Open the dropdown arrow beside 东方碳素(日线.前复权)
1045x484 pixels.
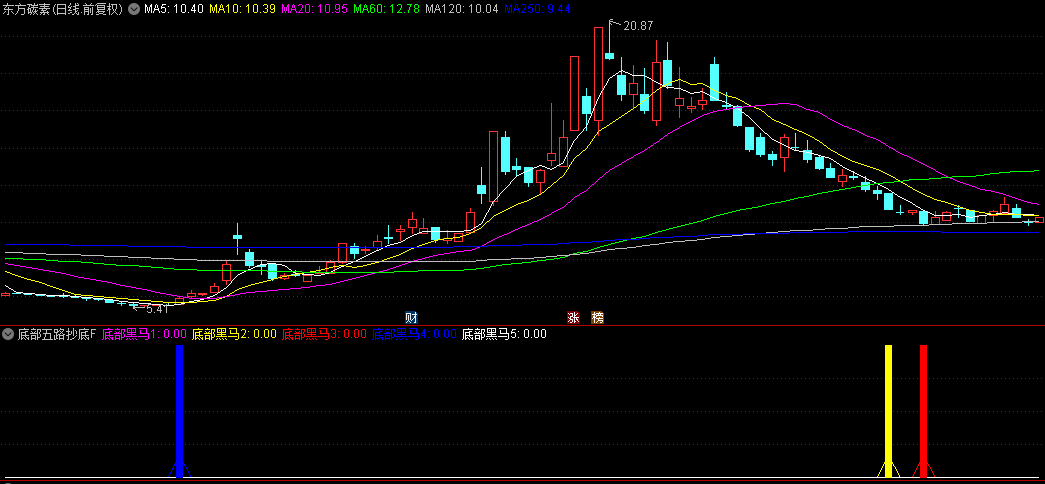[133, 9]
